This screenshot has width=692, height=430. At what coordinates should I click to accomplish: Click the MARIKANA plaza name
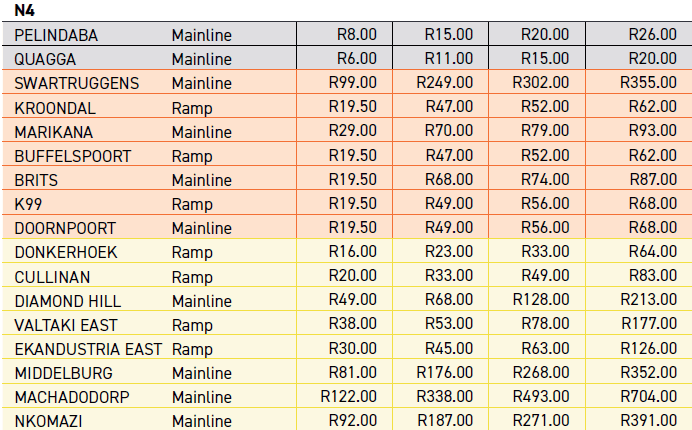coord(54,131)
